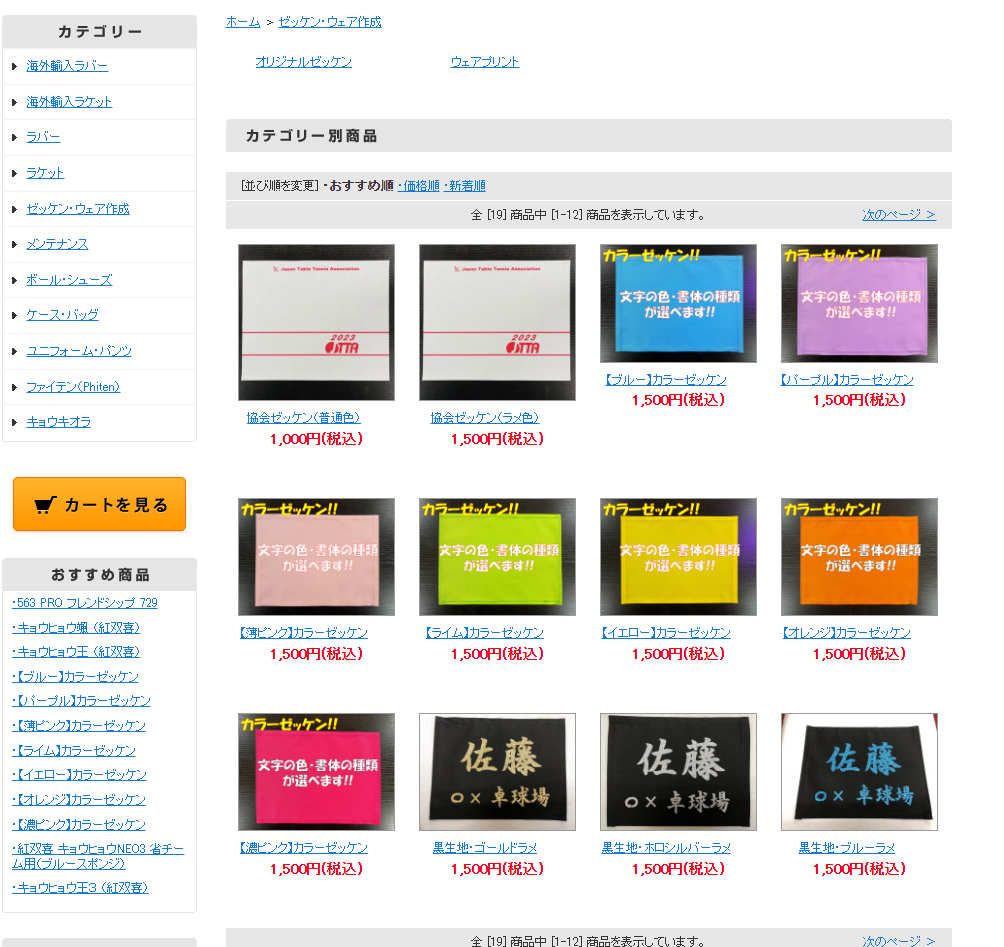Open the ボール・シューズ category
Viewport: 1004px width, 947px height.
click(69, 280)
